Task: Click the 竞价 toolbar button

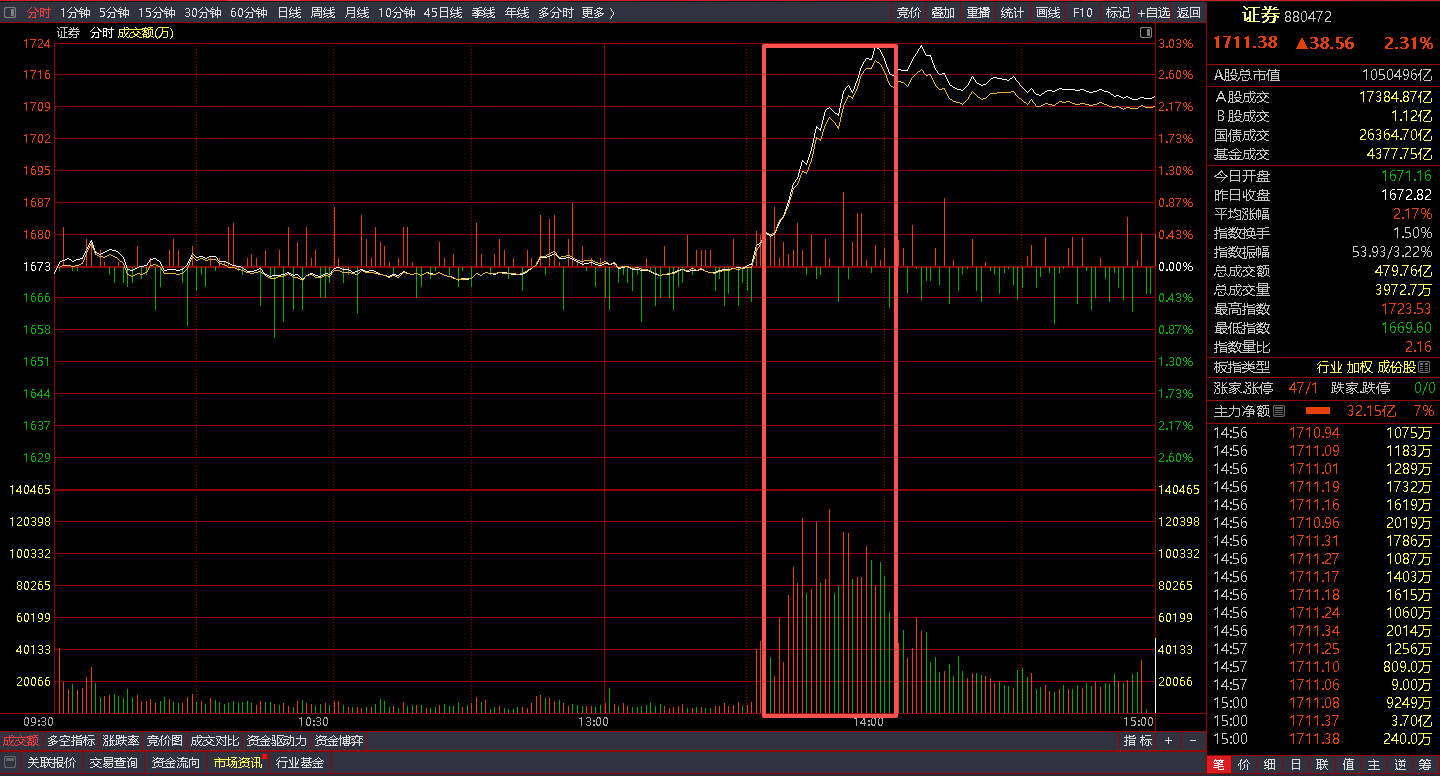Action: (909, 13)
